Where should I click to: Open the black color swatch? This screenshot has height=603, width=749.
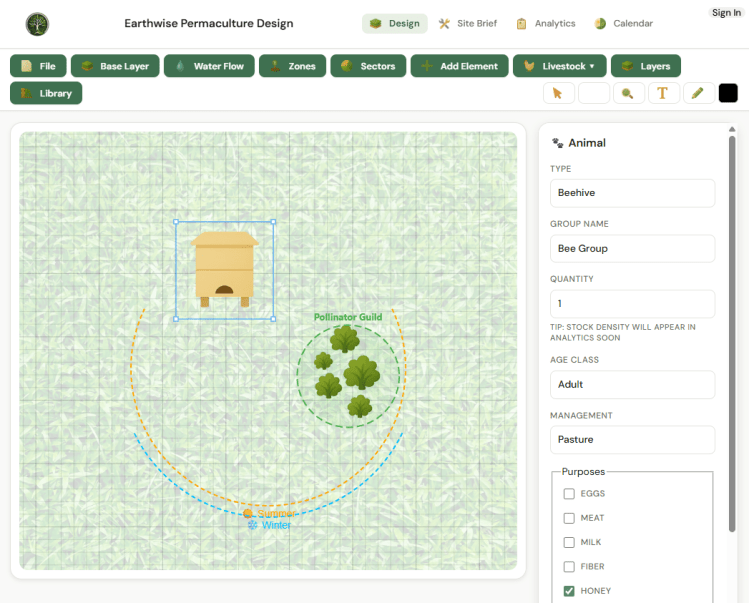pos(728,93)
